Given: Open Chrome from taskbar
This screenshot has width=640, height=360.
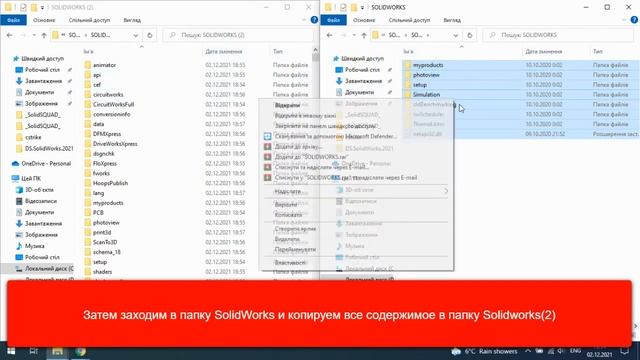Looking at the screenshot, I should (81, 351).
